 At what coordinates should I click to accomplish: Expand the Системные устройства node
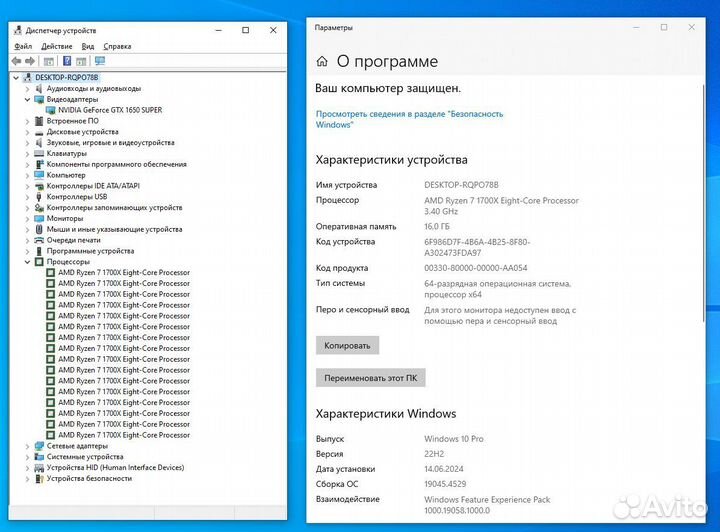[x=28, y=457]
